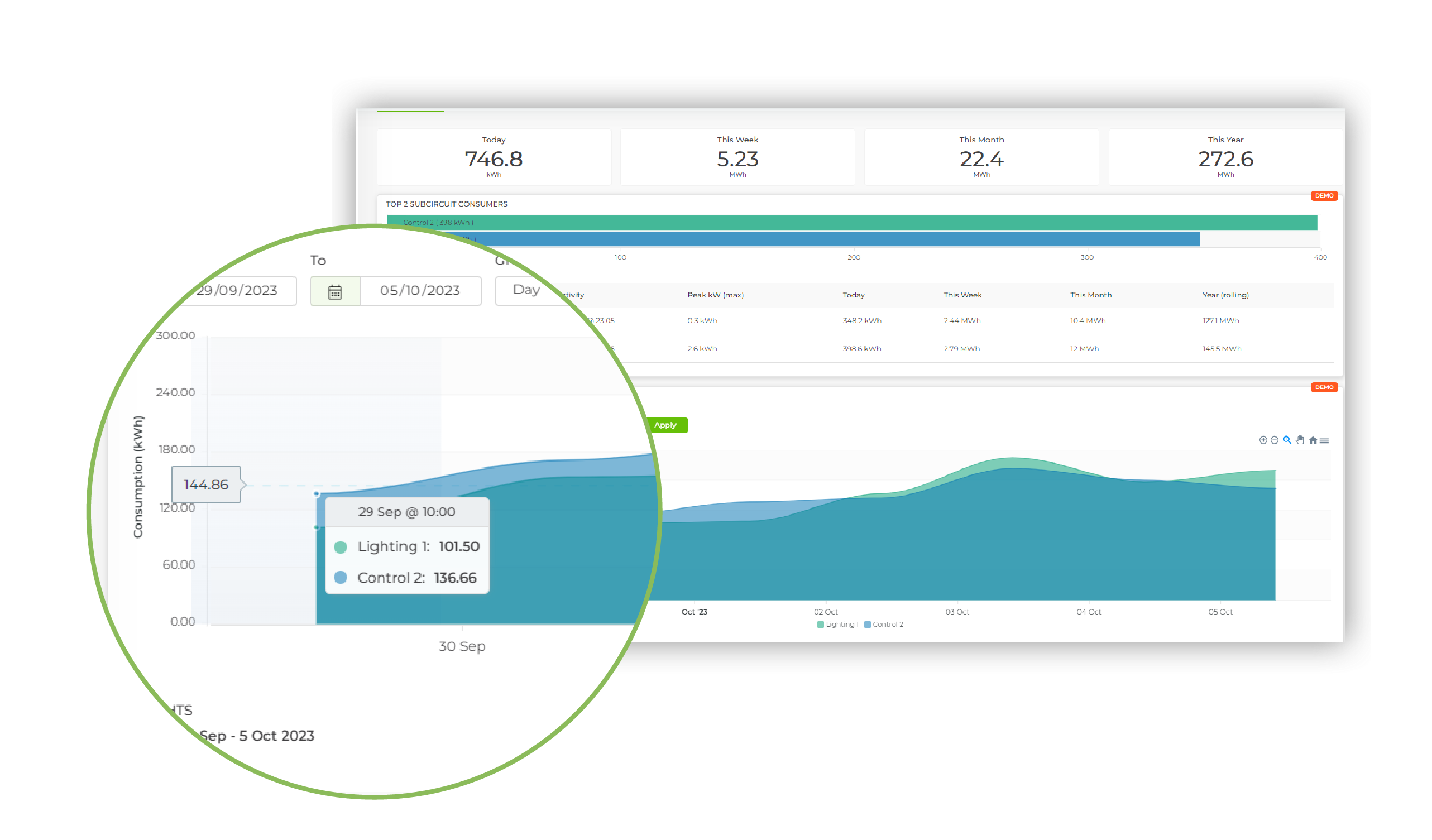The width and height of the screenshot is (1432, 840).
Task: Hide Control 2 by clicking its legend marker
Action: click(x=867, y=623)
